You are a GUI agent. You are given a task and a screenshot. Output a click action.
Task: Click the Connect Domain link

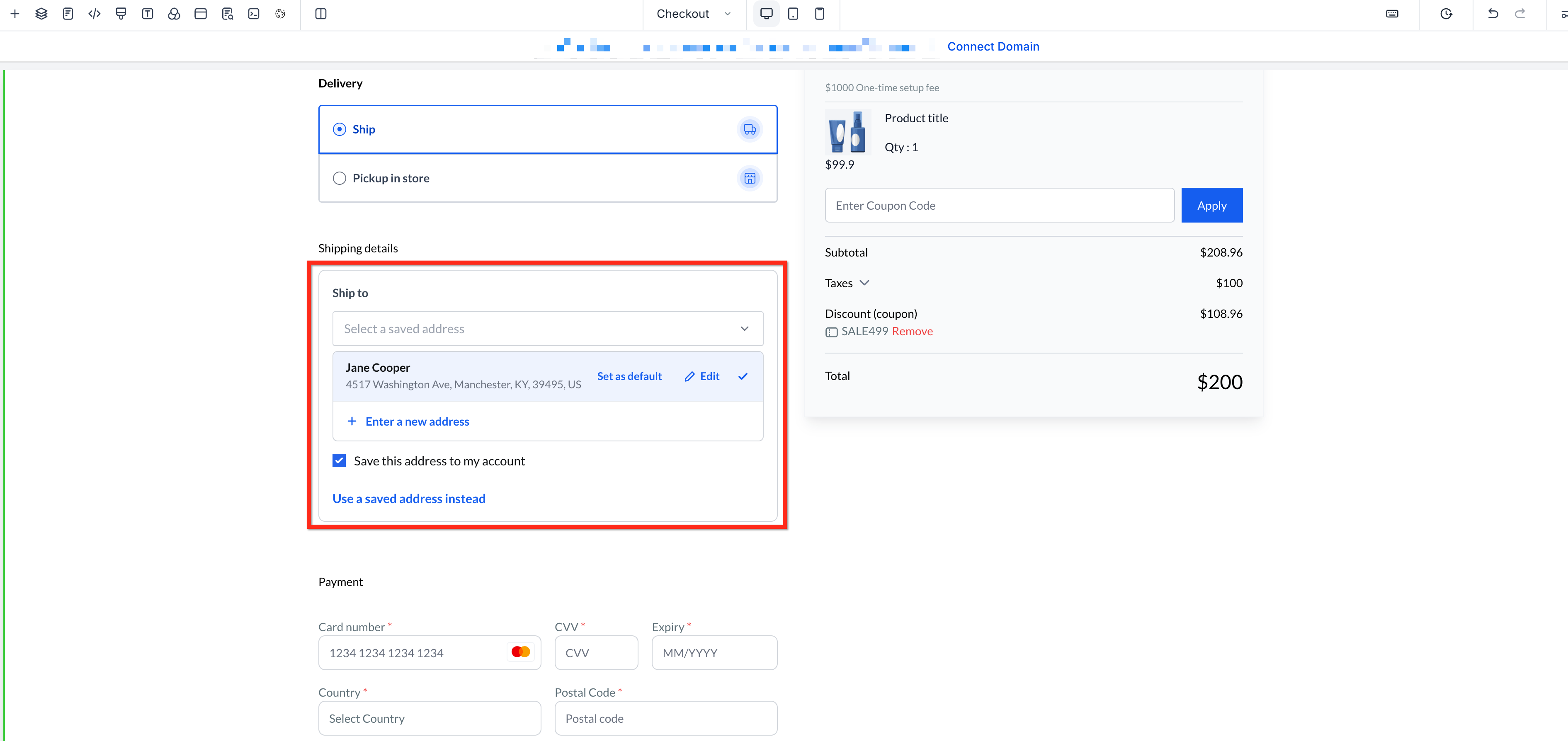click(x=993, y=46)
